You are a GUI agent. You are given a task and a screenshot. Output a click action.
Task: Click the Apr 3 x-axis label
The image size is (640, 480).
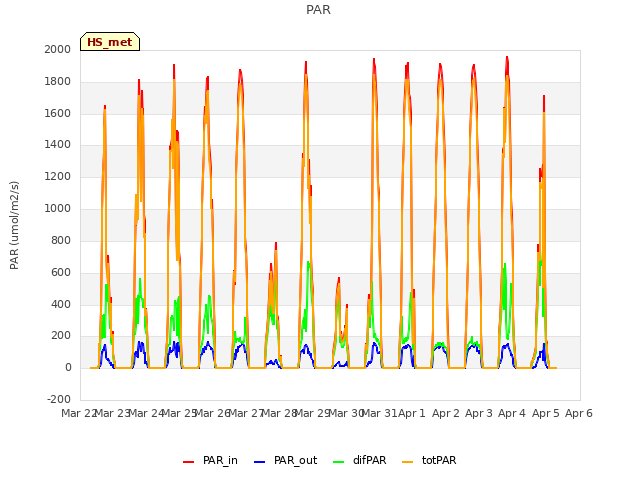tap(479, 413)
